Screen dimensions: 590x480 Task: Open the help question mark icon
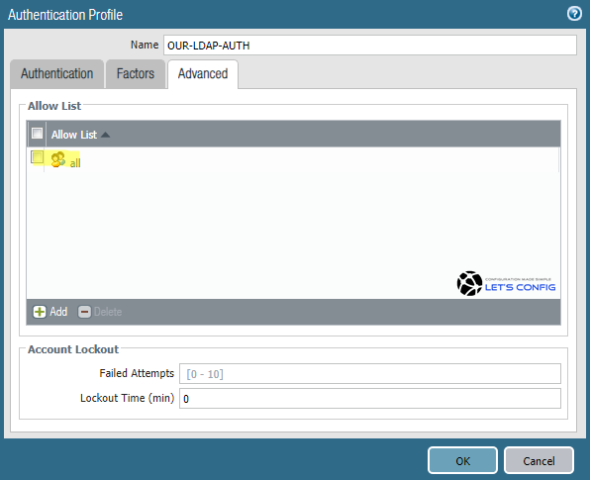tap(574, 14)
